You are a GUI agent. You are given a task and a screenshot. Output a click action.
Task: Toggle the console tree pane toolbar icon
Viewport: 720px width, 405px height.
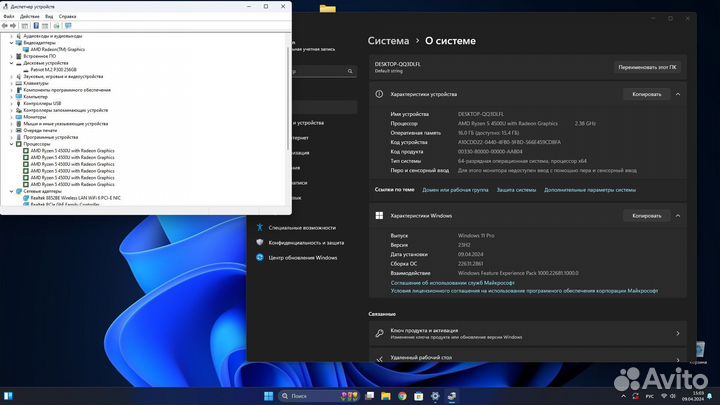point(25,26)
